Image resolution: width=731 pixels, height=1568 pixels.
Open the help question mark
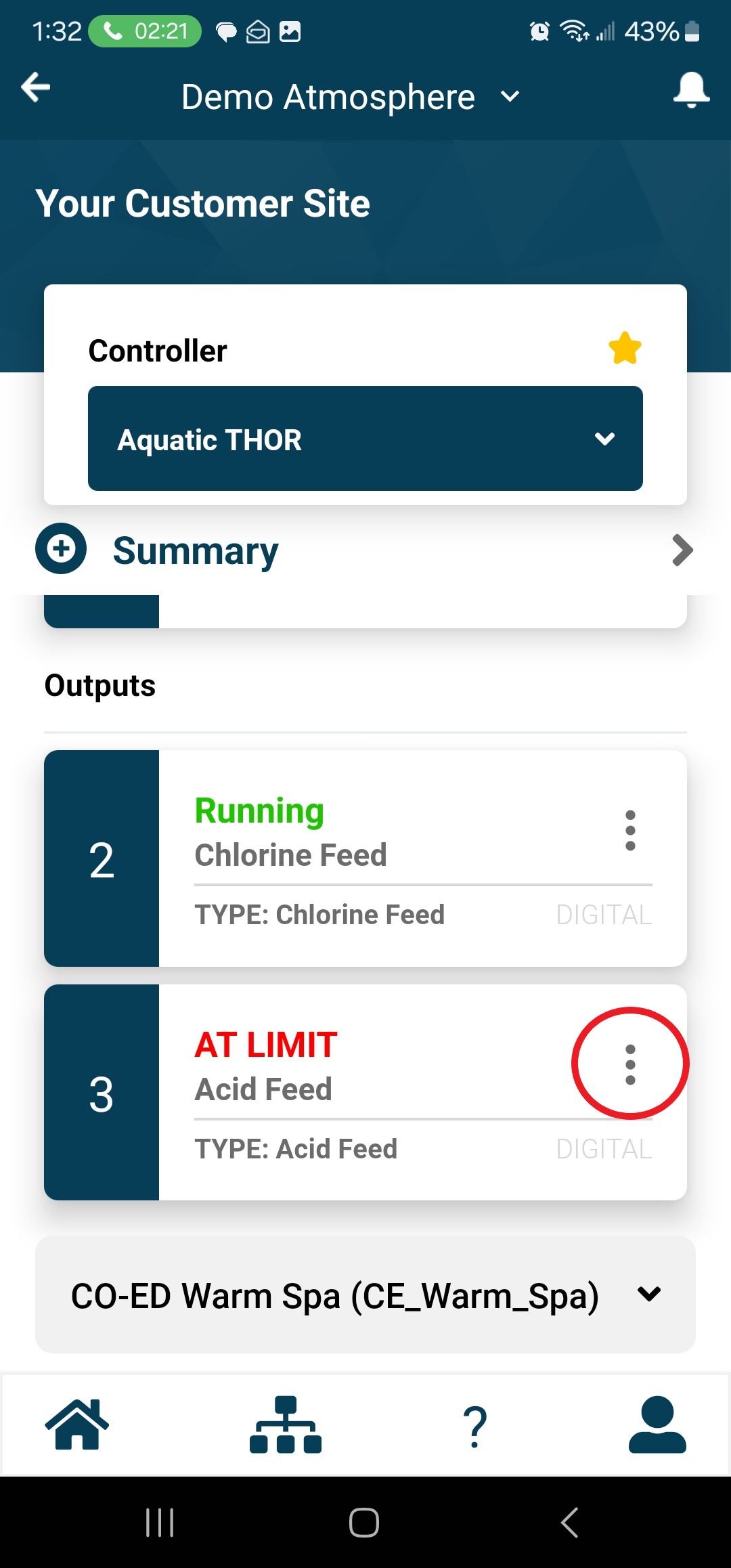coord(475,1426)
